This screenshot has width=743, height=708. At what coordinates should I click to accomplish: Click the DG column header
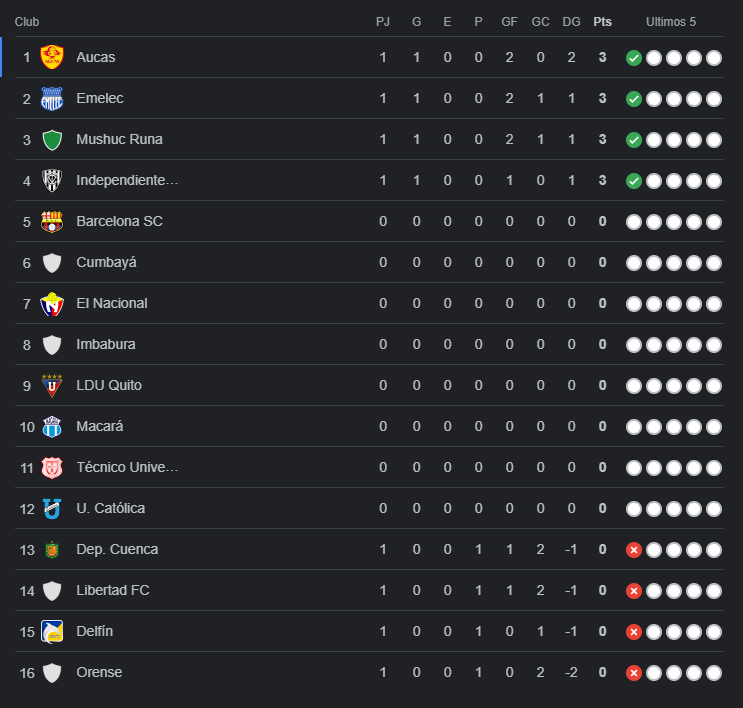coord(571,22)
